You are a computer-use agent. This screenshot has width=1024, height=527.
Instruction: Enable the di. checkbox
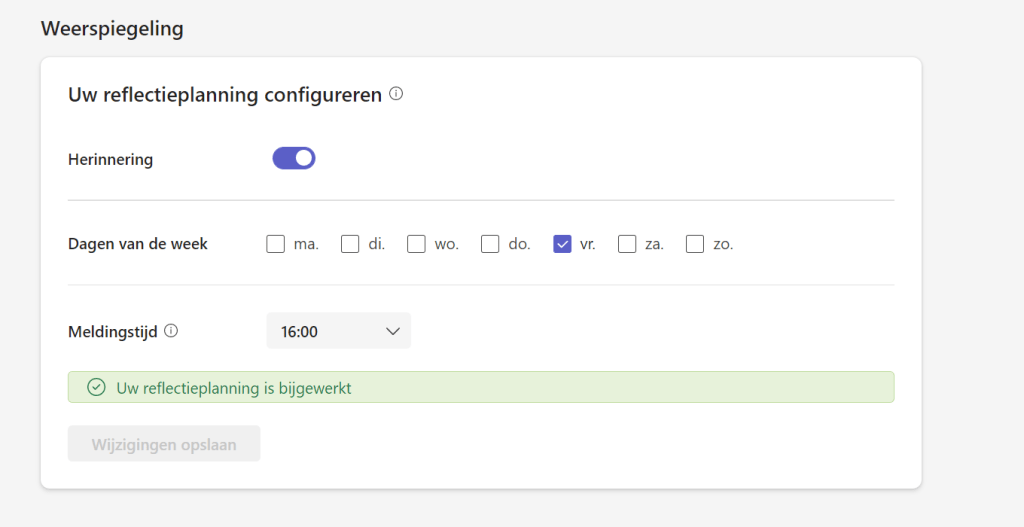click(350, 243)
